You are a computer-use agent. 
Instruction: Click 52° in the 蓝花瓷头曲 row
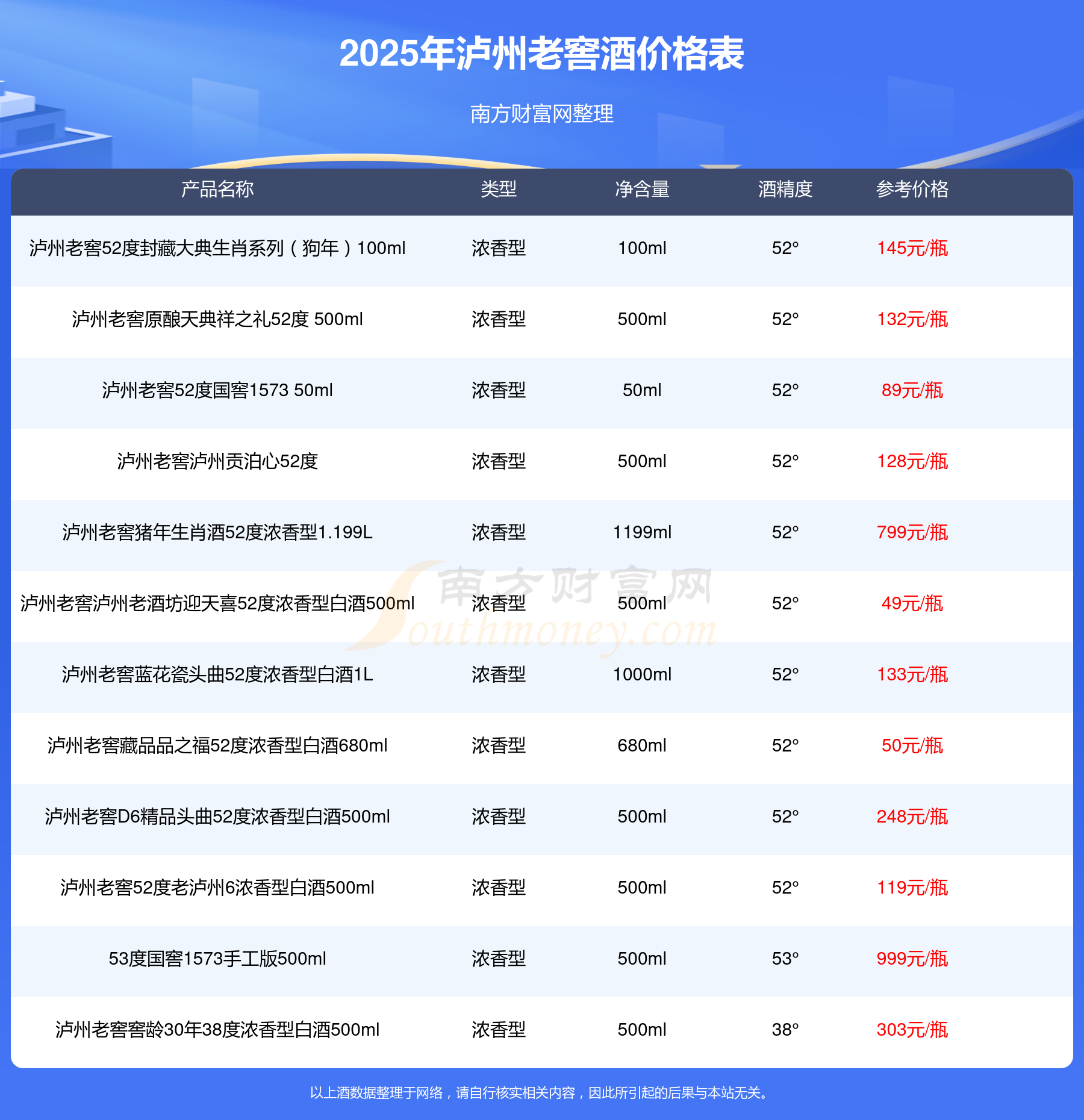(785, 674)
